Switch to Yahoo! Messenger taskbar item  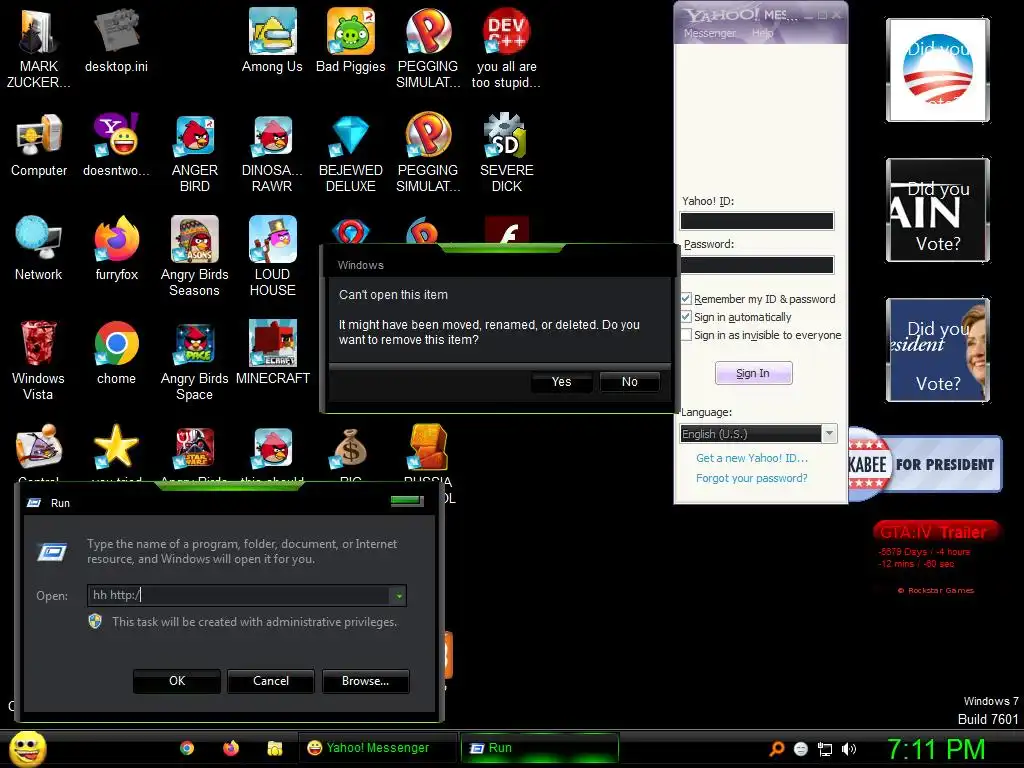(x=378, y=748)
